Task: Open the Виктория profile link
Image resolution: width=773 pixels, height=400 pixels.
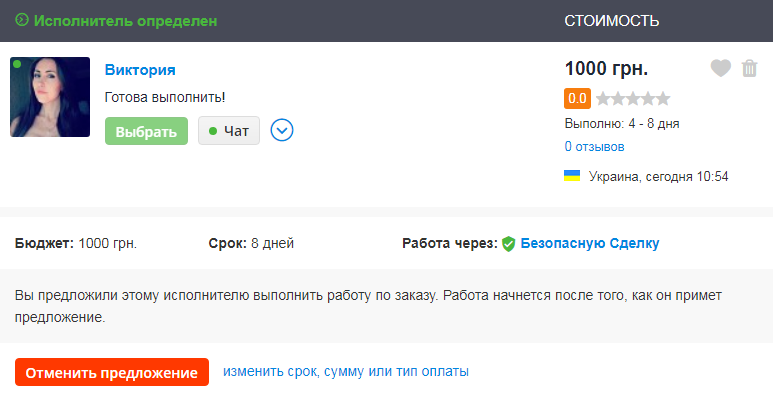Action: [x=140, y=70]
